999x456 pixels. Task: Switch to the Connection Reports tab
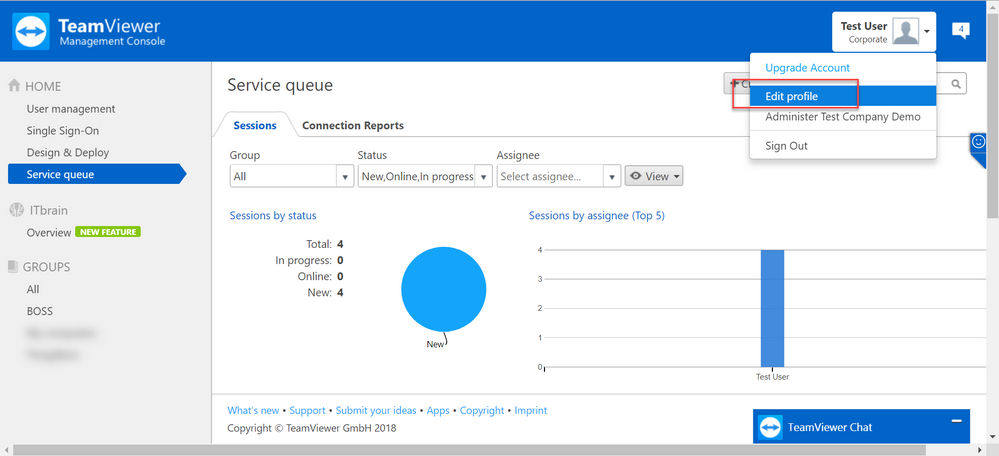353,125
